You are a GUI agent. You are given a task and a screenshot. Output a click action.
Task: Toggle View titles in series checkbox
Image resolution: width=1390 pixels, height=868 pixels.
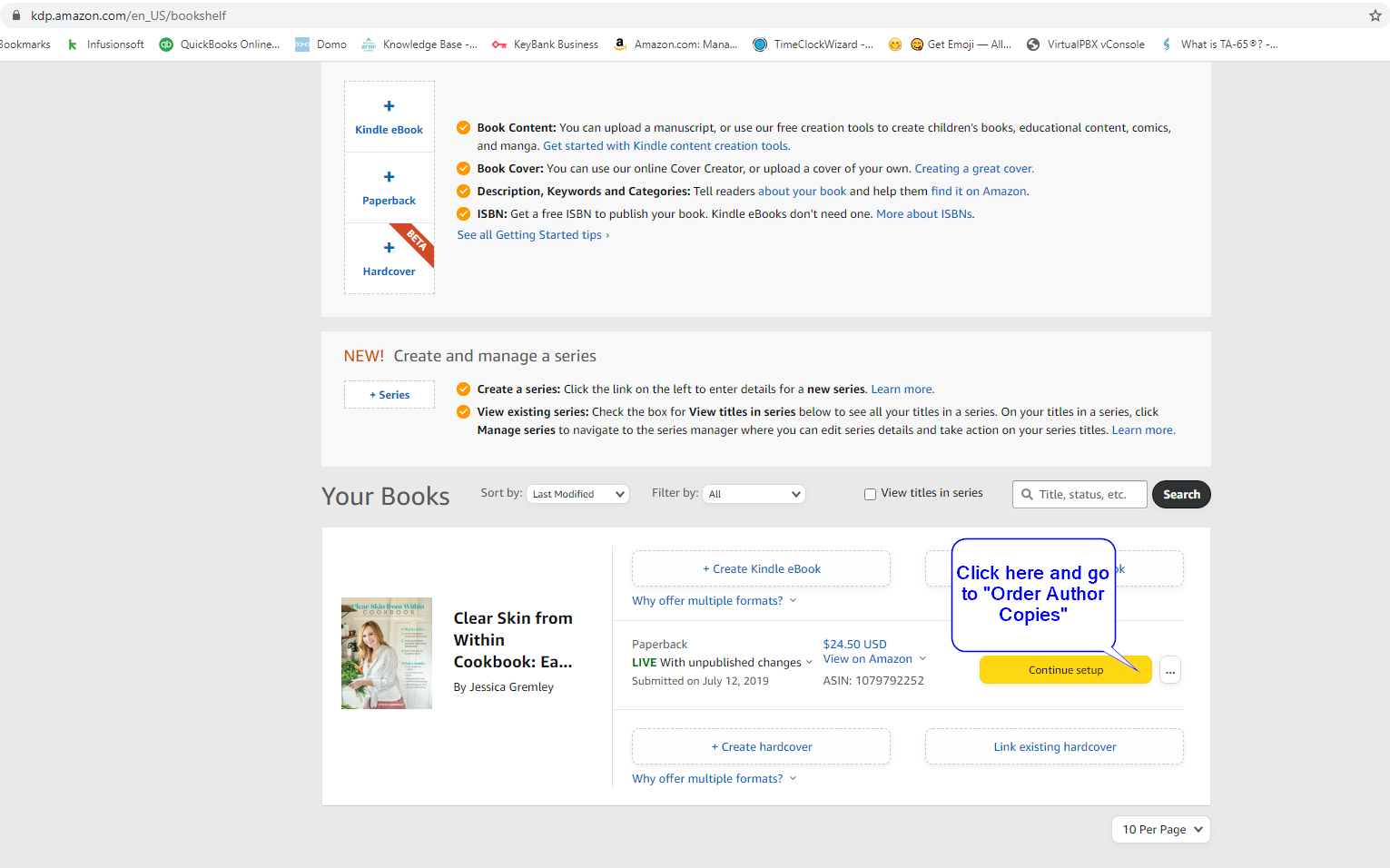click(870, 495)
